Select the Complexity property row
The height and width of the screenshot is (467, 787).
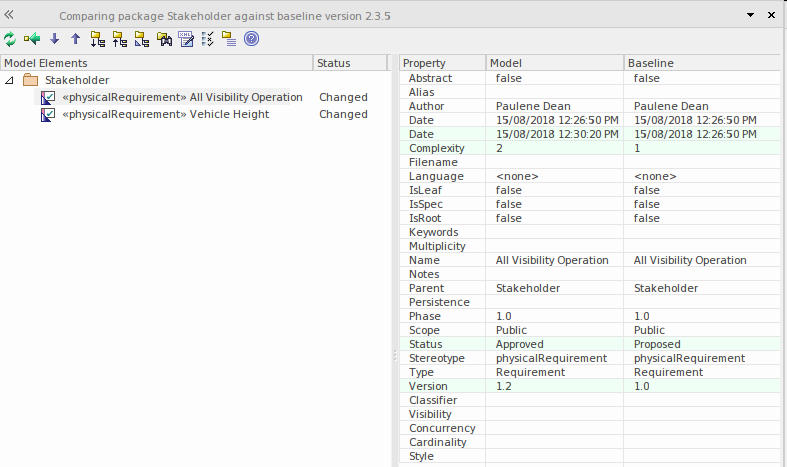pyautogui.click(x=436, y=148)
